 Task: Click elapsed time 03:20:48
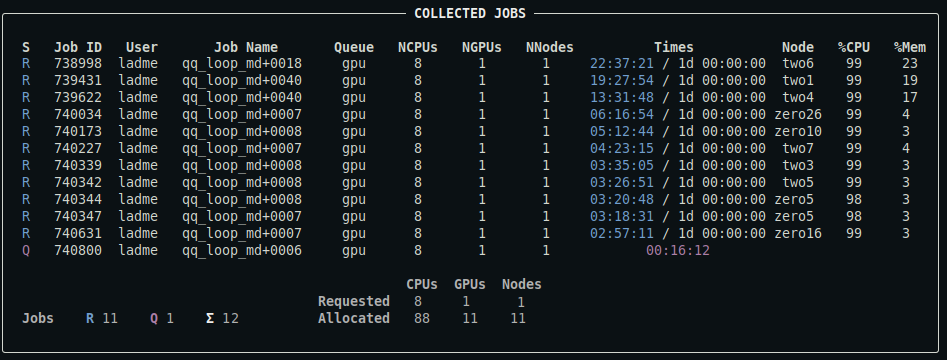tap(621, 199)
